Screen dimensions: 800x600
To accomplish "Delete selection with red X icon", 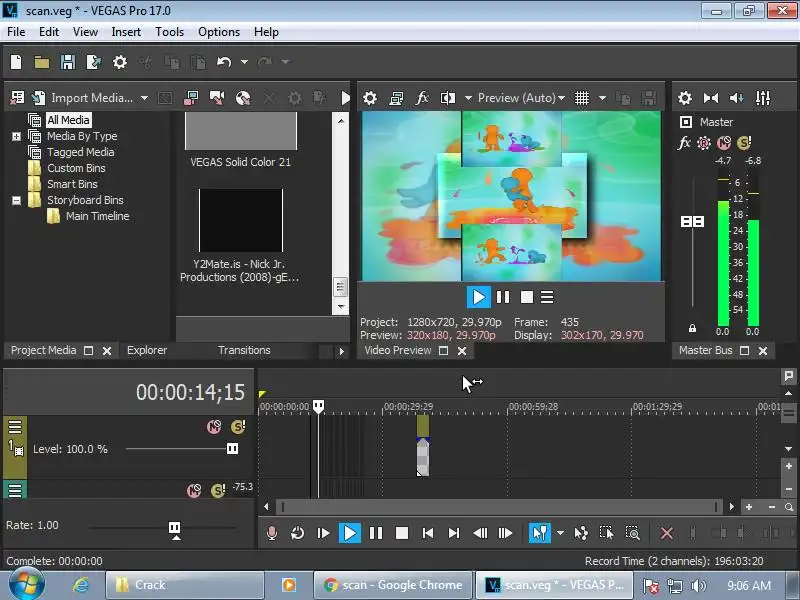I will point(666,534).
